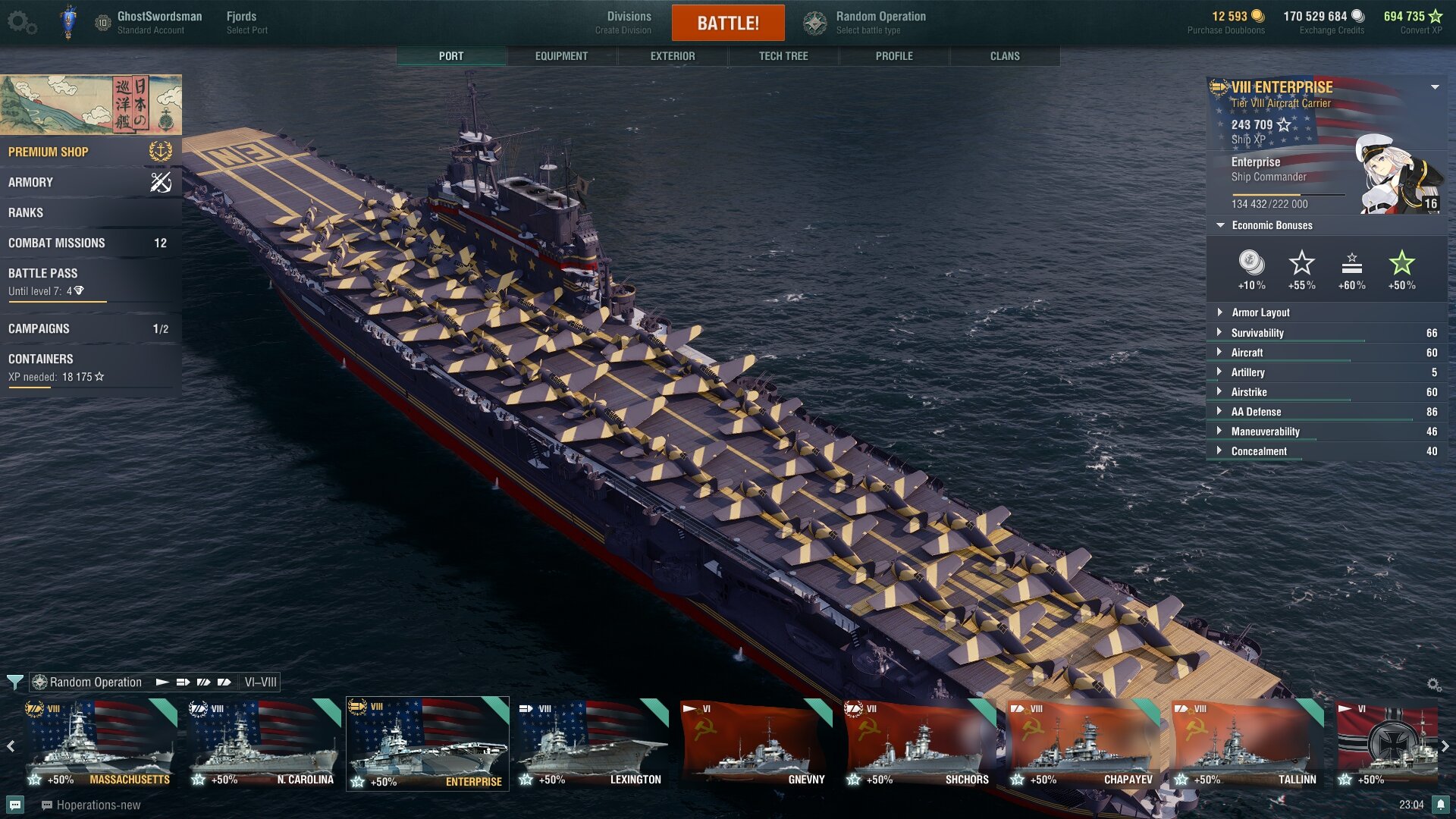Open the ARMORY menu
Image resolution: width=1456 pixels, height=819 pixels.
(x=91, y=182)
